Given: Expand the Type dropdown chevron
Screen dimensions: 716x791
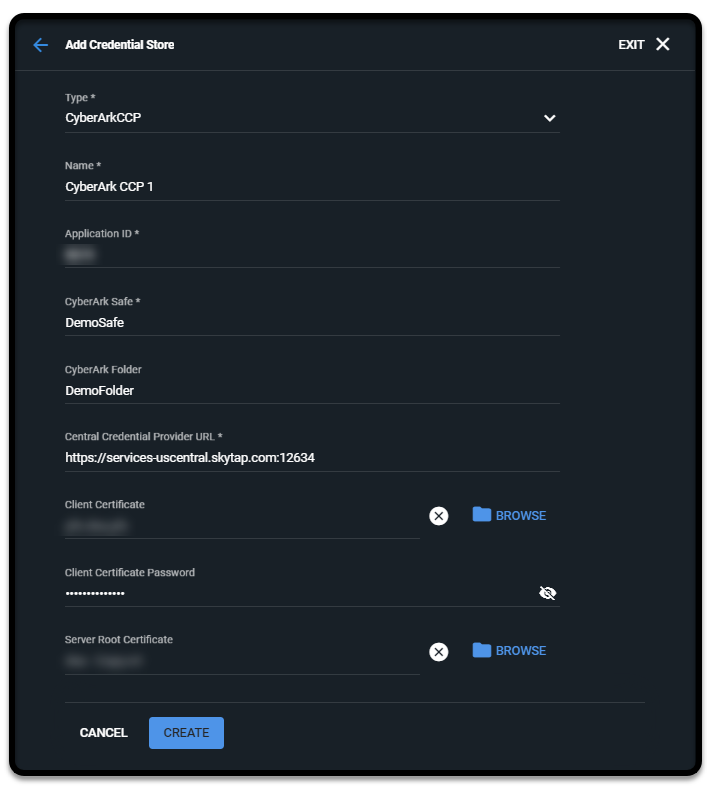Looking at the screenshot, I should pyautogui.click(x=549, y=118).
